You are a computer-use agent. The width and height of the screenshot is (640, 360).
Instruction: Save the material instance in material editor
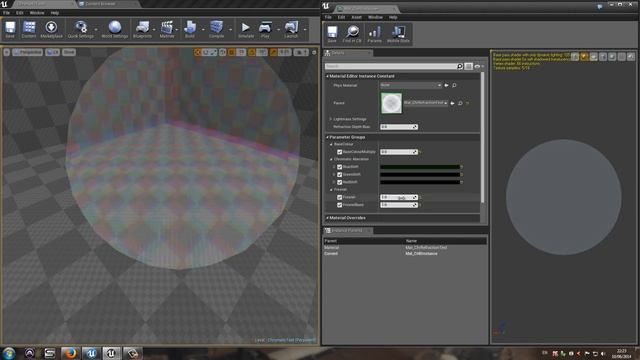tap(332, 34)
